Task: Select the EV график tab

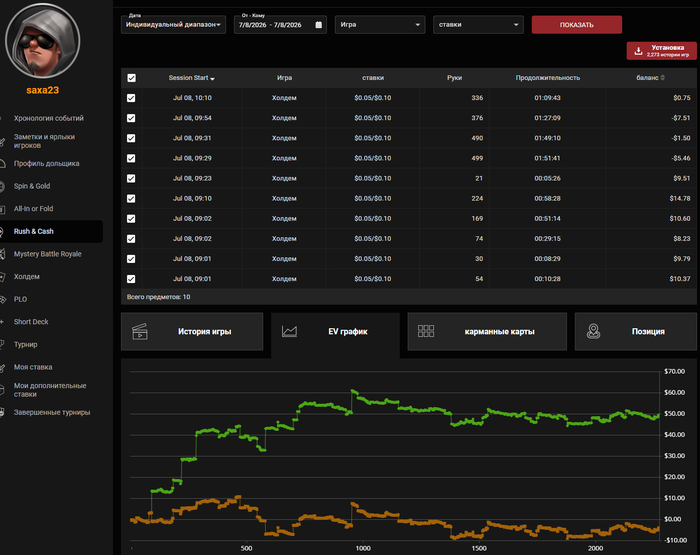Action: click(335, 331)
